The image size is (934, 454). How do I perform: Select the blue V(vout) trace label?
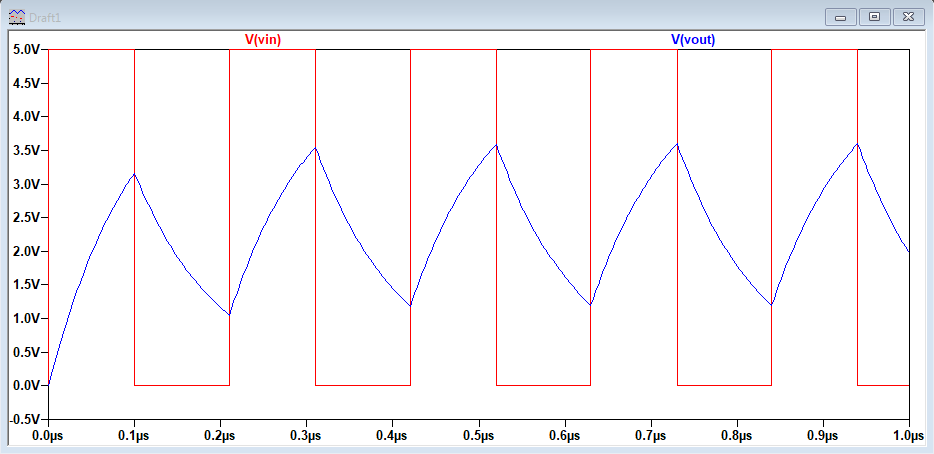(693, 40)
